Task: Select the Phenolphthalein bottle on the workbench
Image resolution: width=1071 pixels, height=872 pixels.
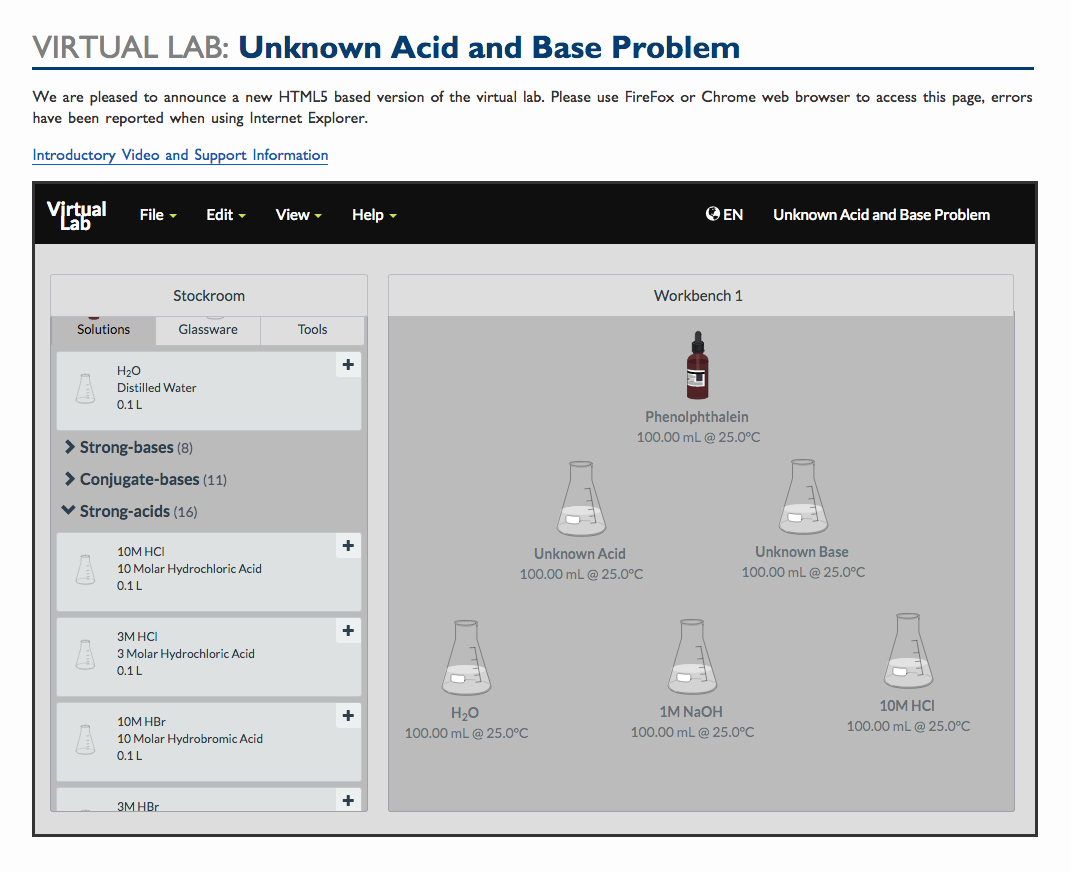Action: 697,365
